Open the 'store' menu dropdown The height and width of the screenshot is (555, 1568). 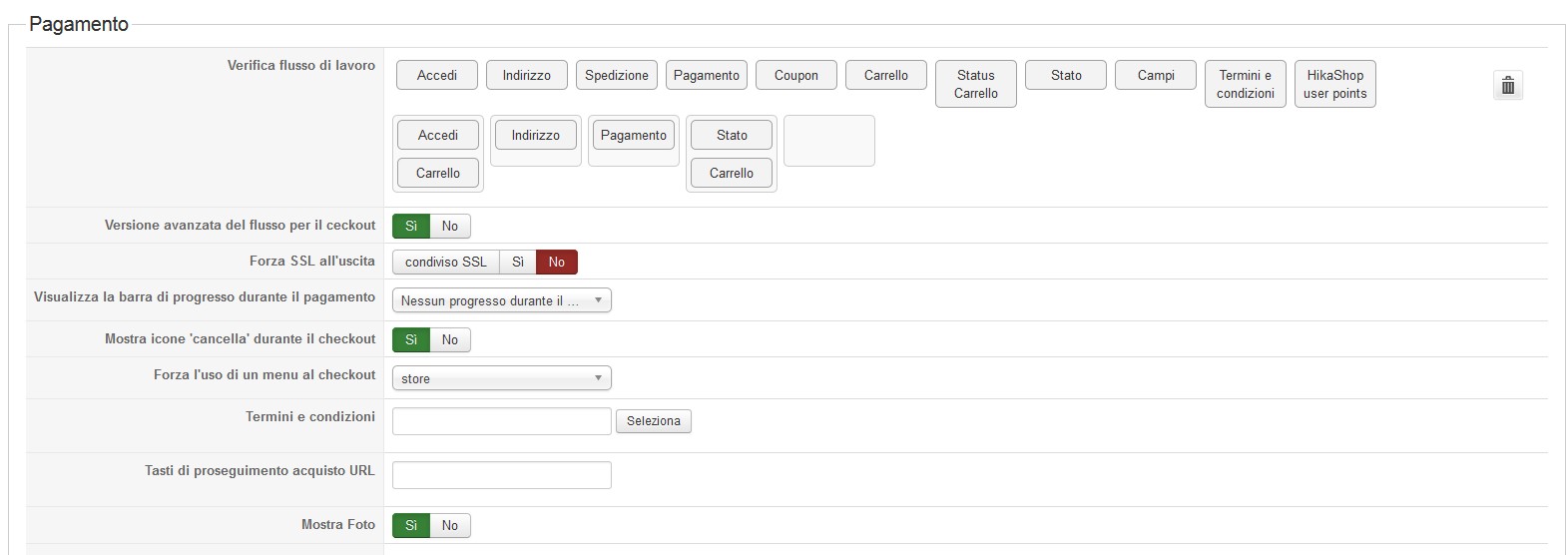(501, 378)
